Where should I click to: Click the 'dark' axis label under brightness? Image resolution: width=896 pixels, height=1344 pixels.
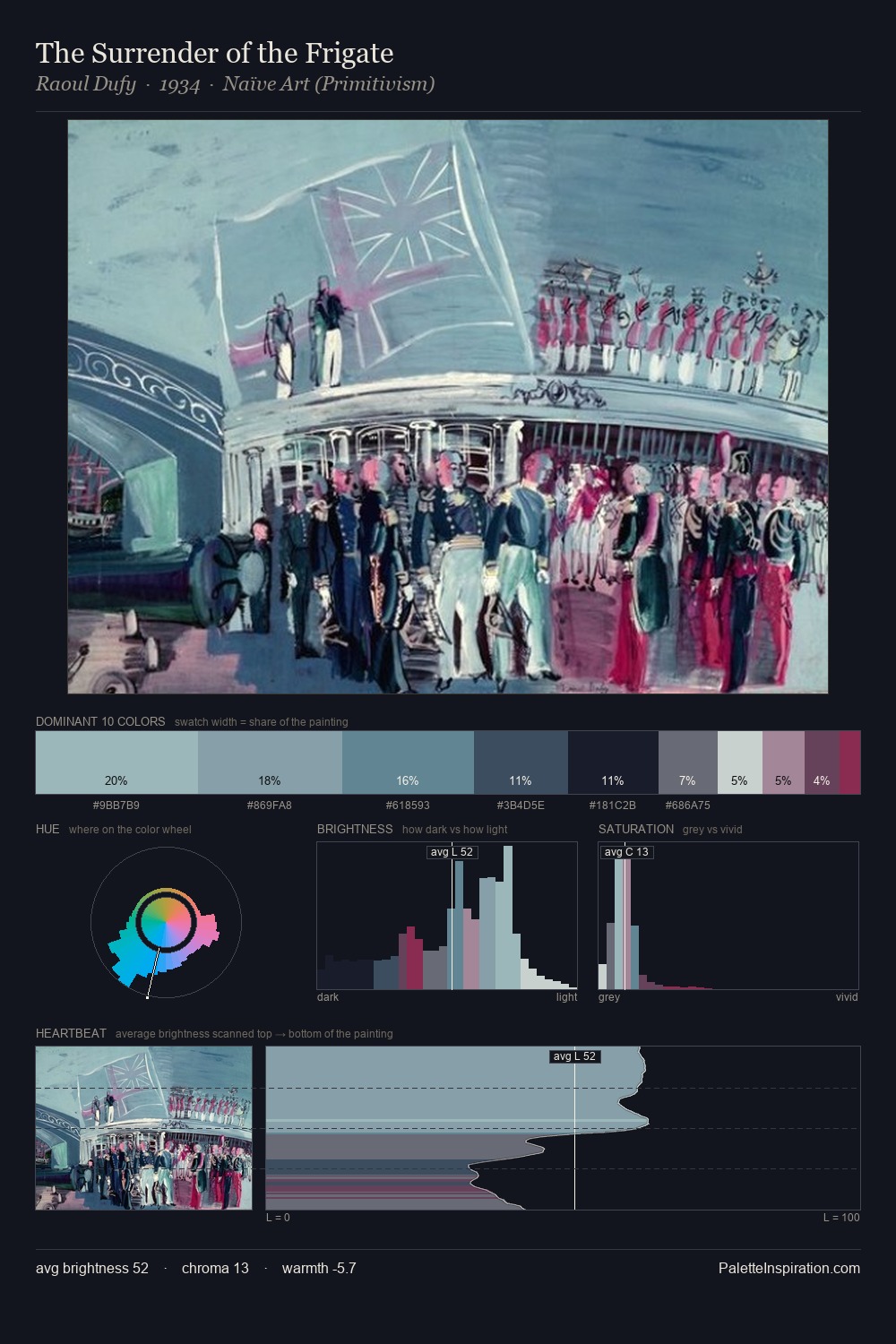click(x=328, y=997)
